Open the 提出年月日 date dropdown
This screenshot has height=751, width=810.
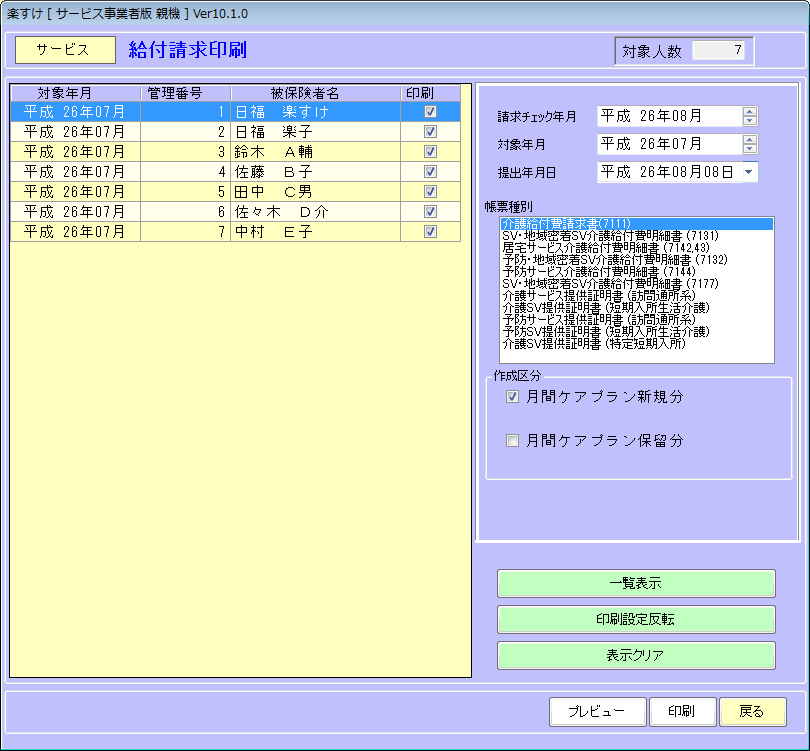(749, 172)
